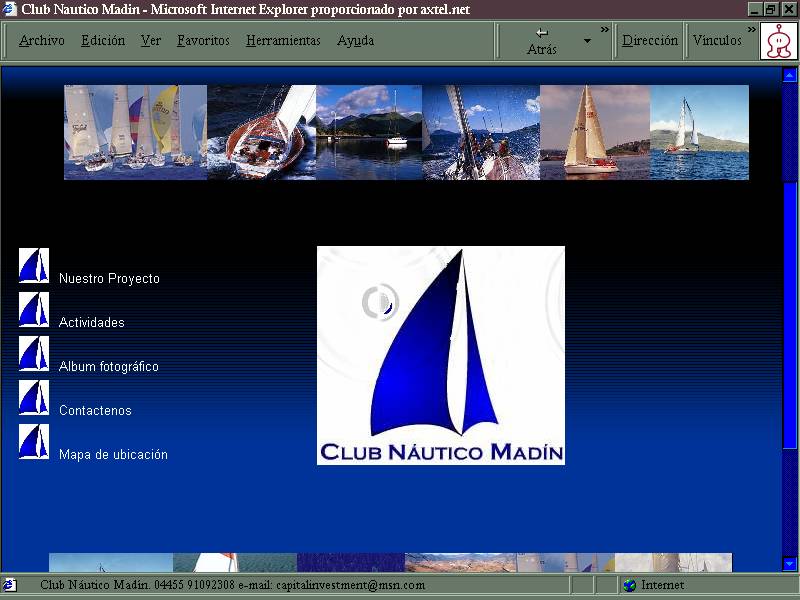
Task: Click sailboat icon beside Nuestro Proyecto
Action: (x=33, y=266)
